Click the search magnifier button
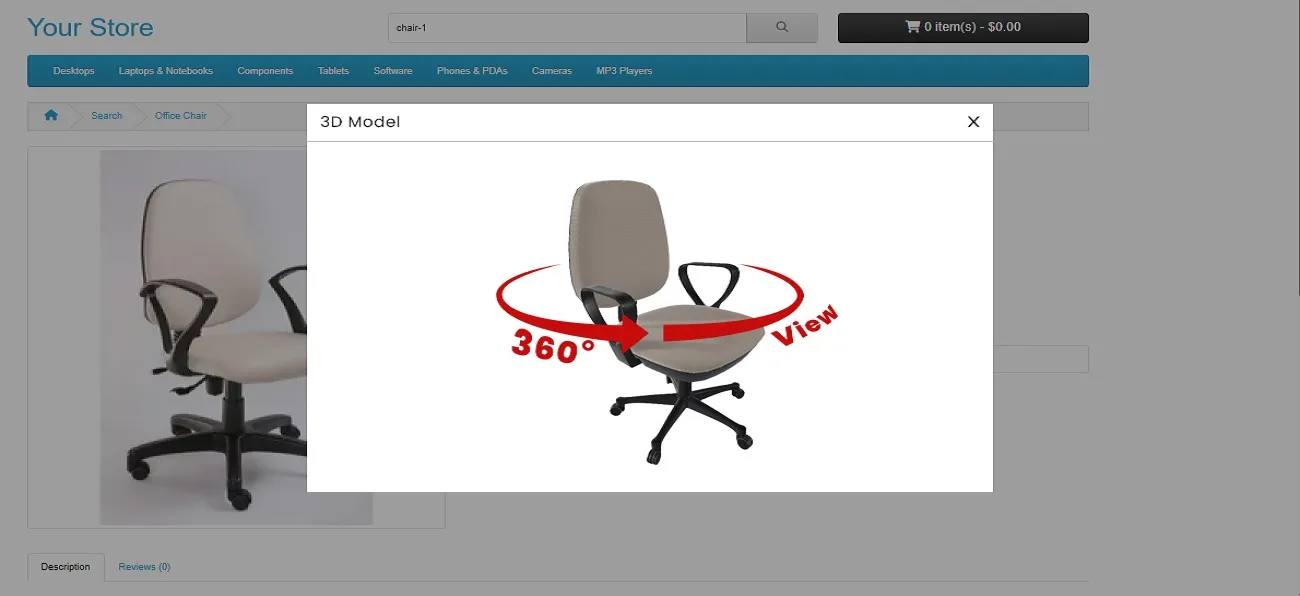1300x596 pixels. (781, 28)
